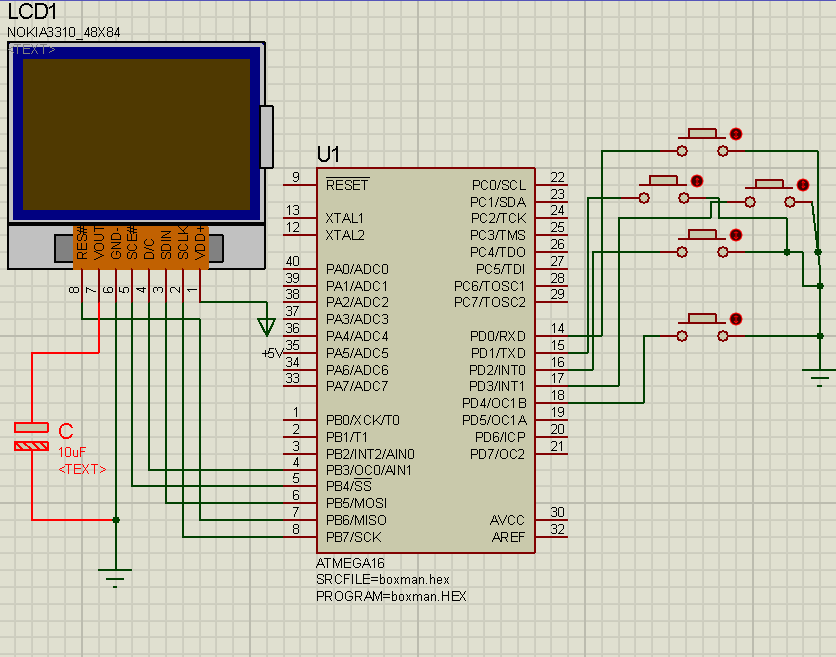Viewport: 836px width, 657px height.
Task: Click the push button wired to PD2/INT0
Action: point(702,244)
